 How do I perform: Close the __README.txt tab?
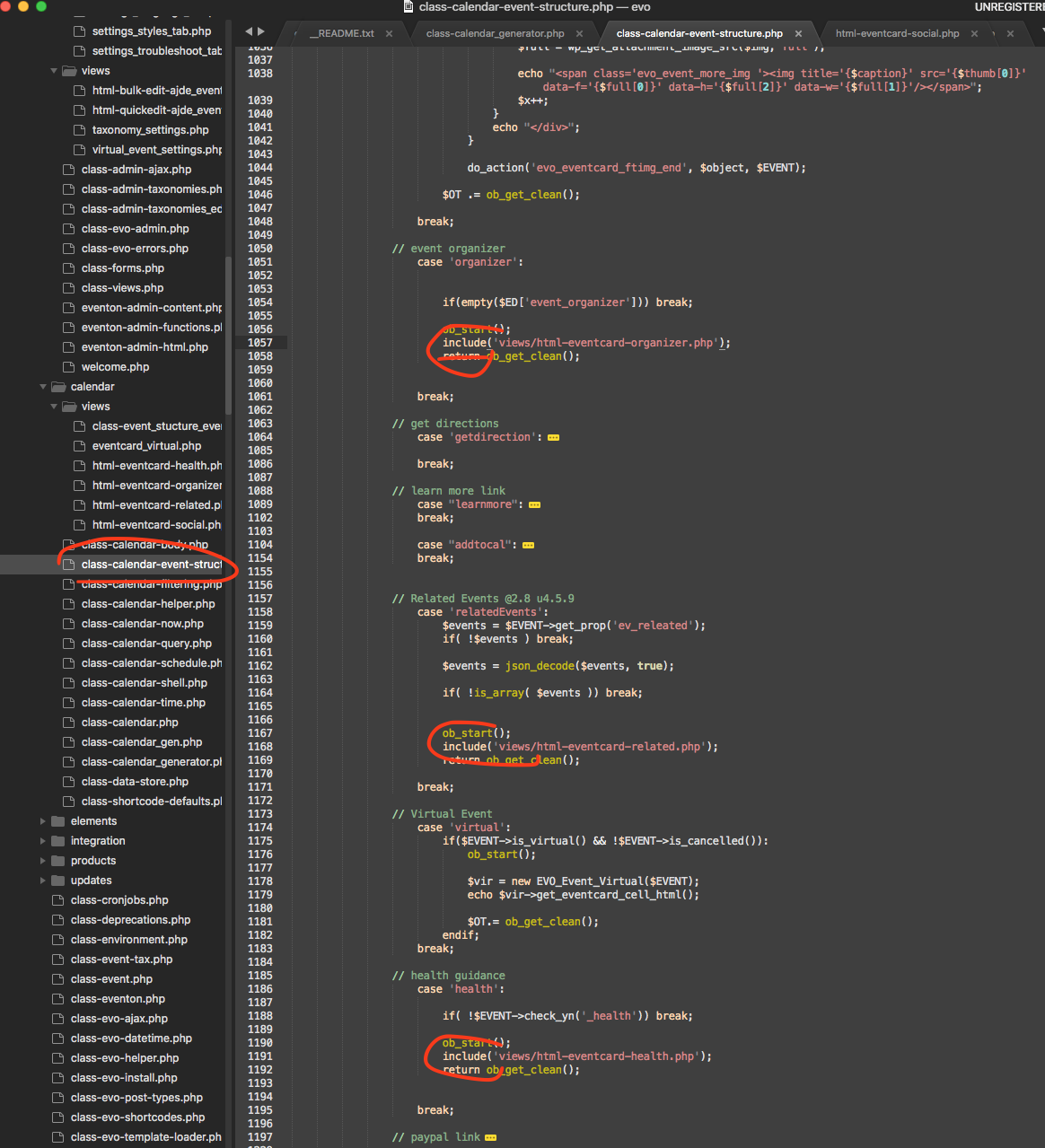(389, 33)
